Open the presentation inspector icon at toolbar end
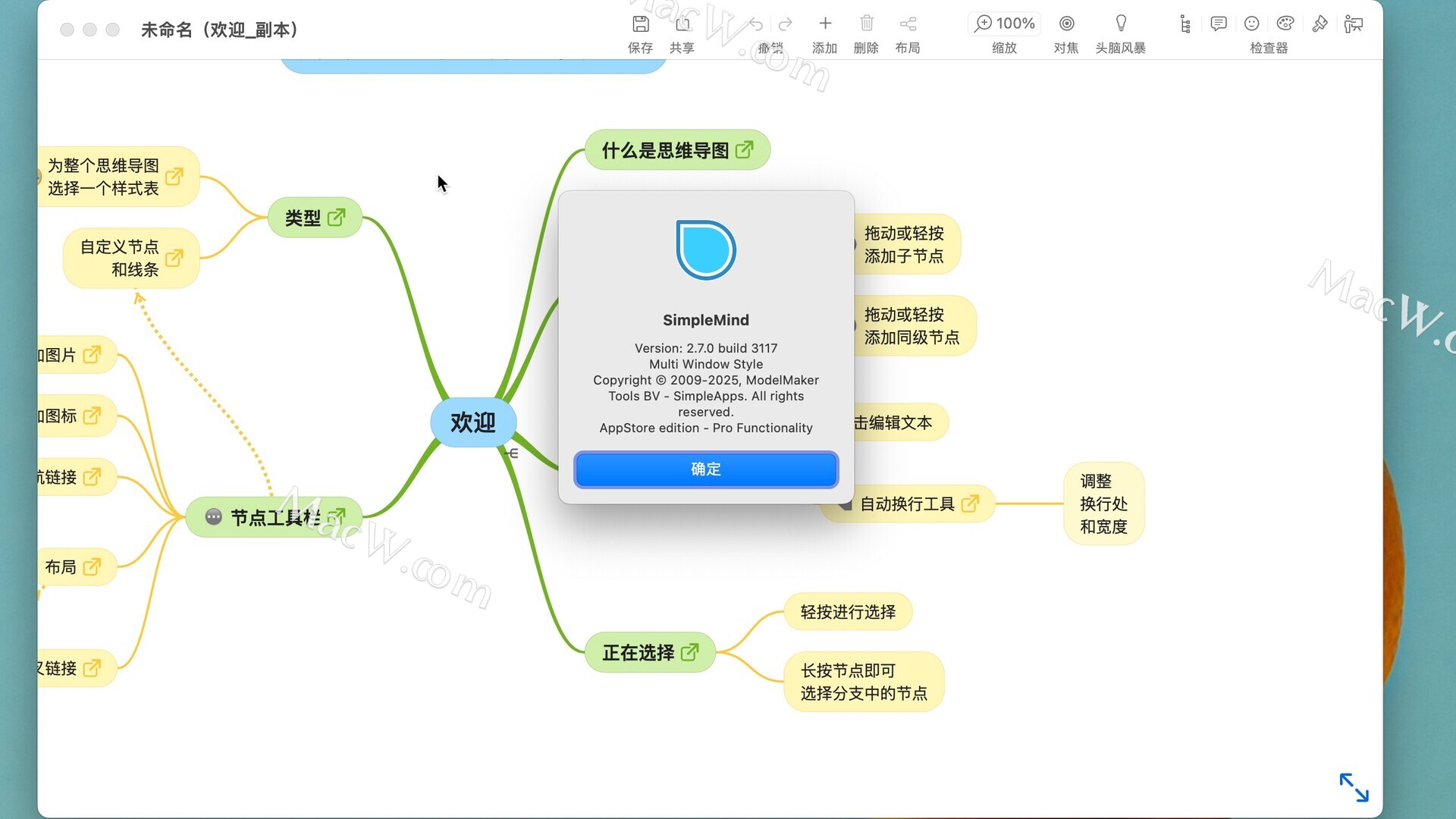Screen dimensions: 1456x819 point(1354,24)
